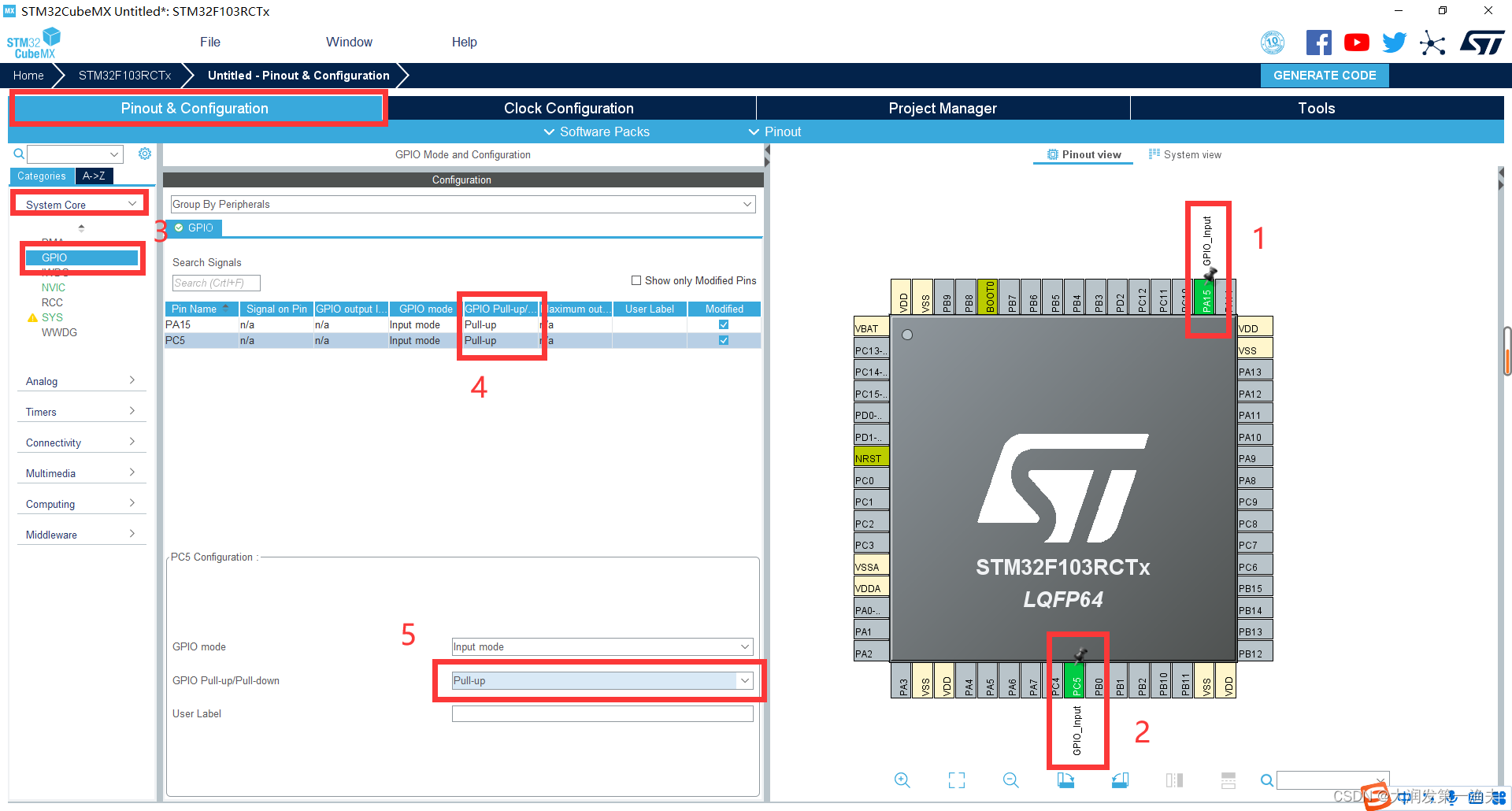Zoom in on the pinout chip view
Screen dimensions: 1512x811
click(902, 780)
